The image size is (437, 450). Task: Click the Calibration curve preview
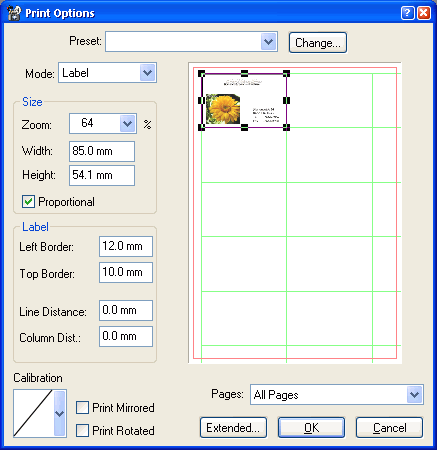coord(33,413)
